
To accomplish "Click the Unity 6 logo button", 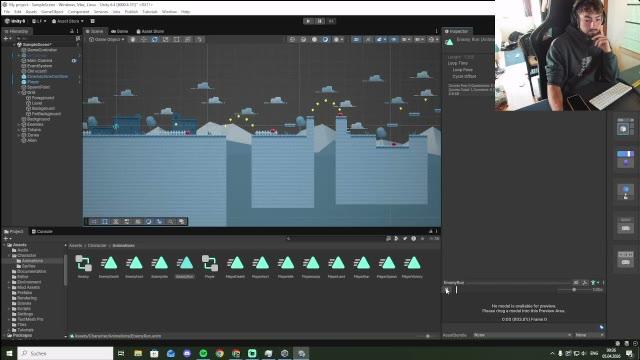I will [x=15, y=21].
